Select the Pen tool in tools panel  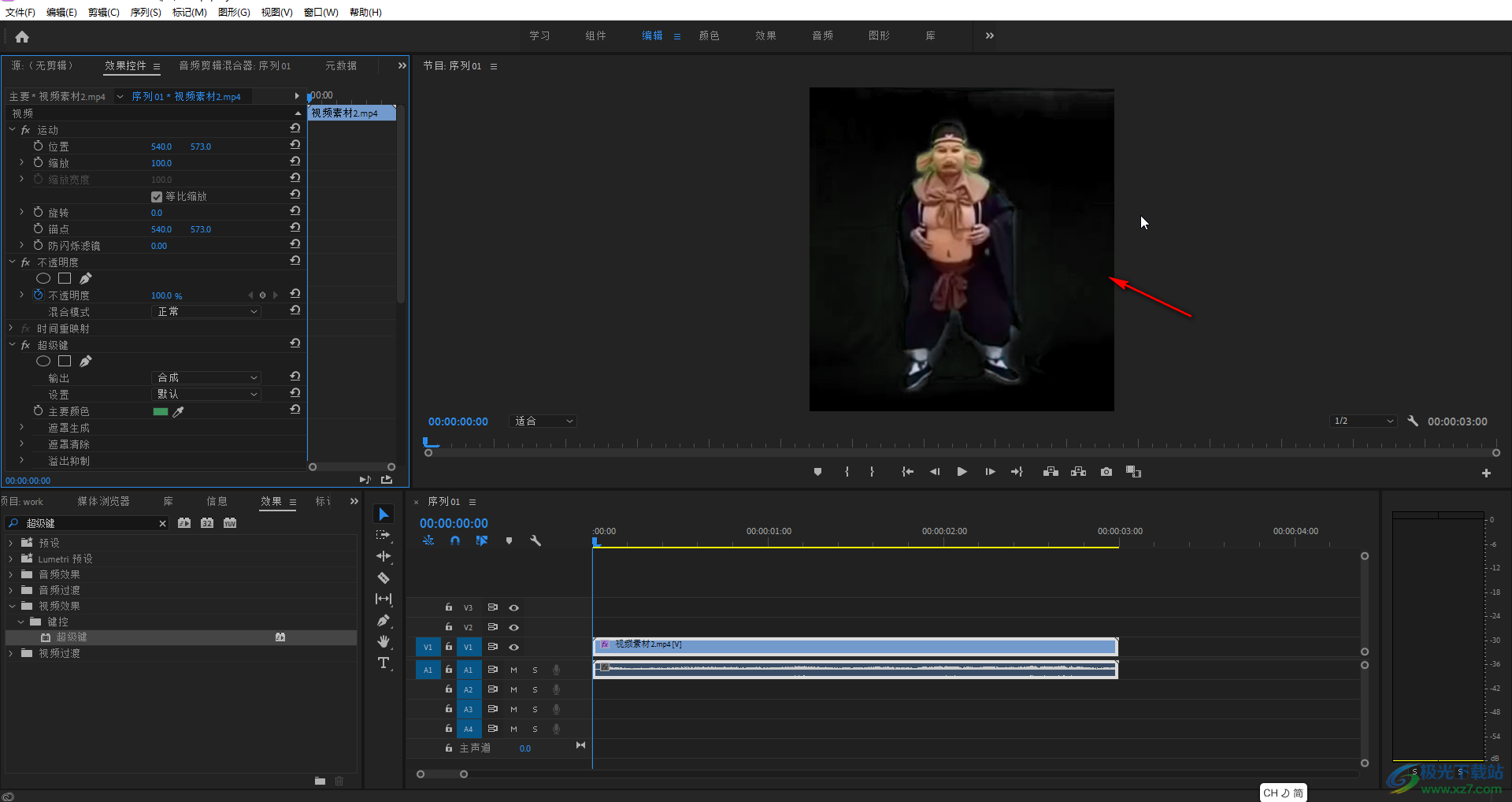384,620
